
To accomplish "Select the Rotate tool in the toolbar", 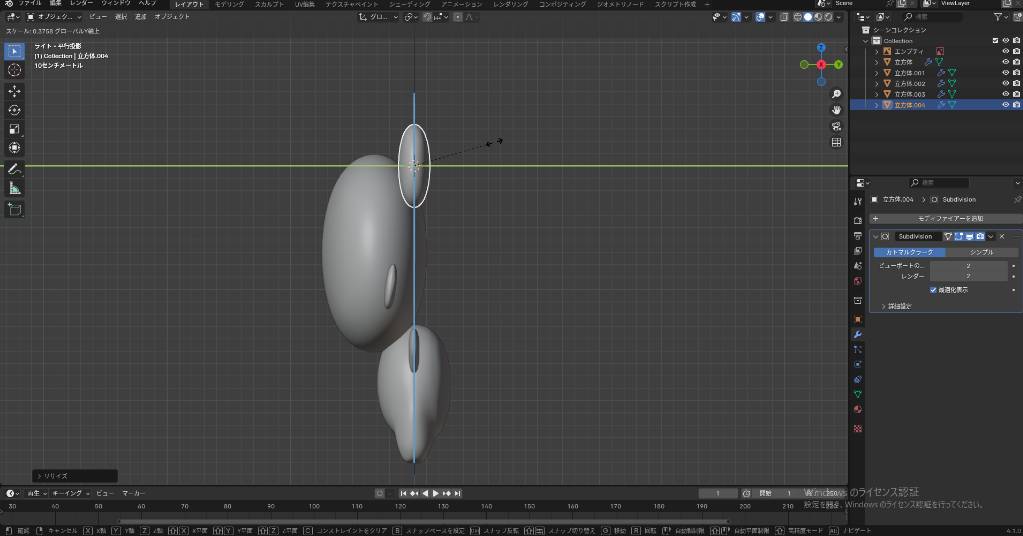I will pyautogui.click(x=14, y=110).
